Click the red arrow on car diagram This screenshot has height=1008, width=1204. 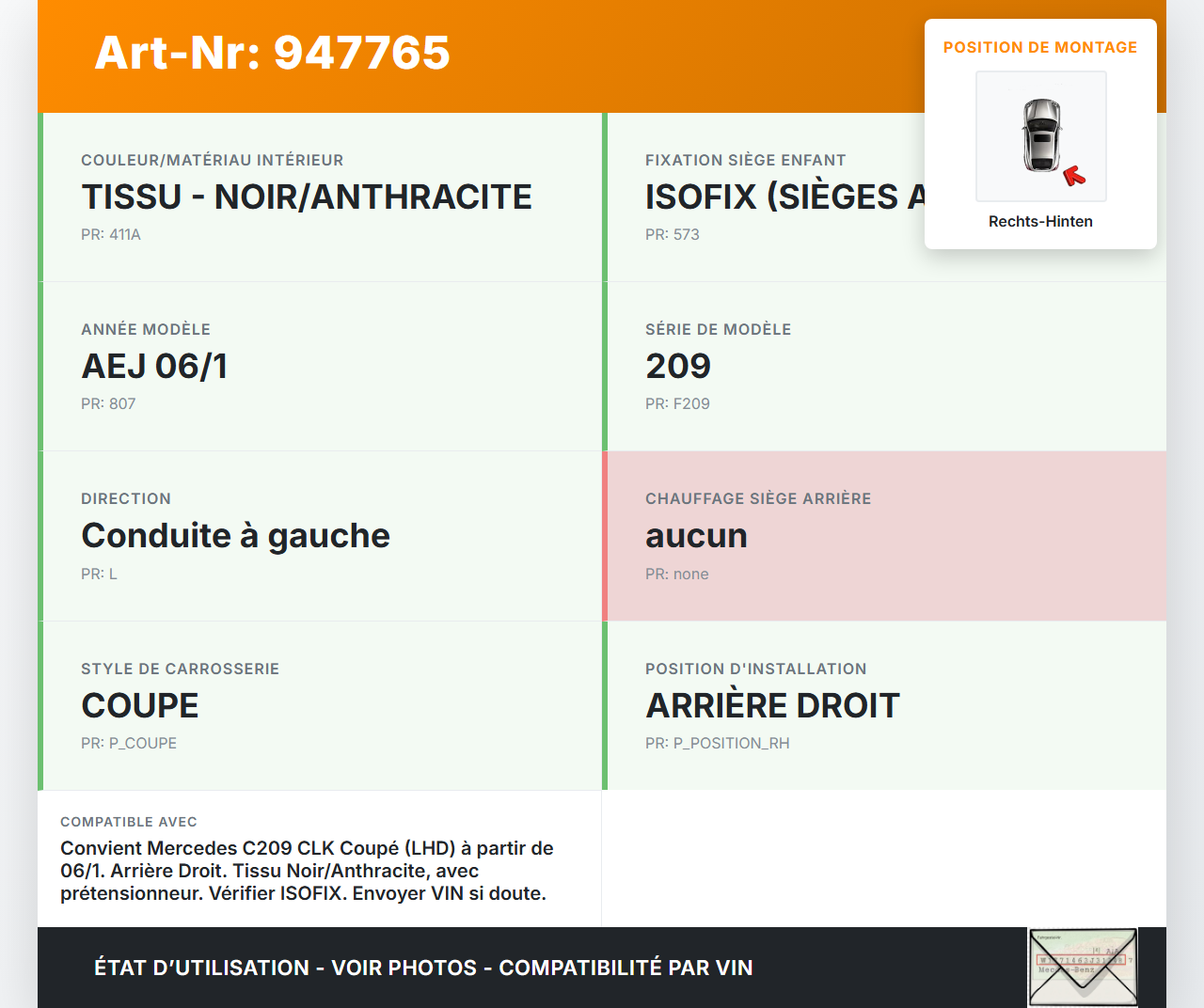click(1073, 176)
